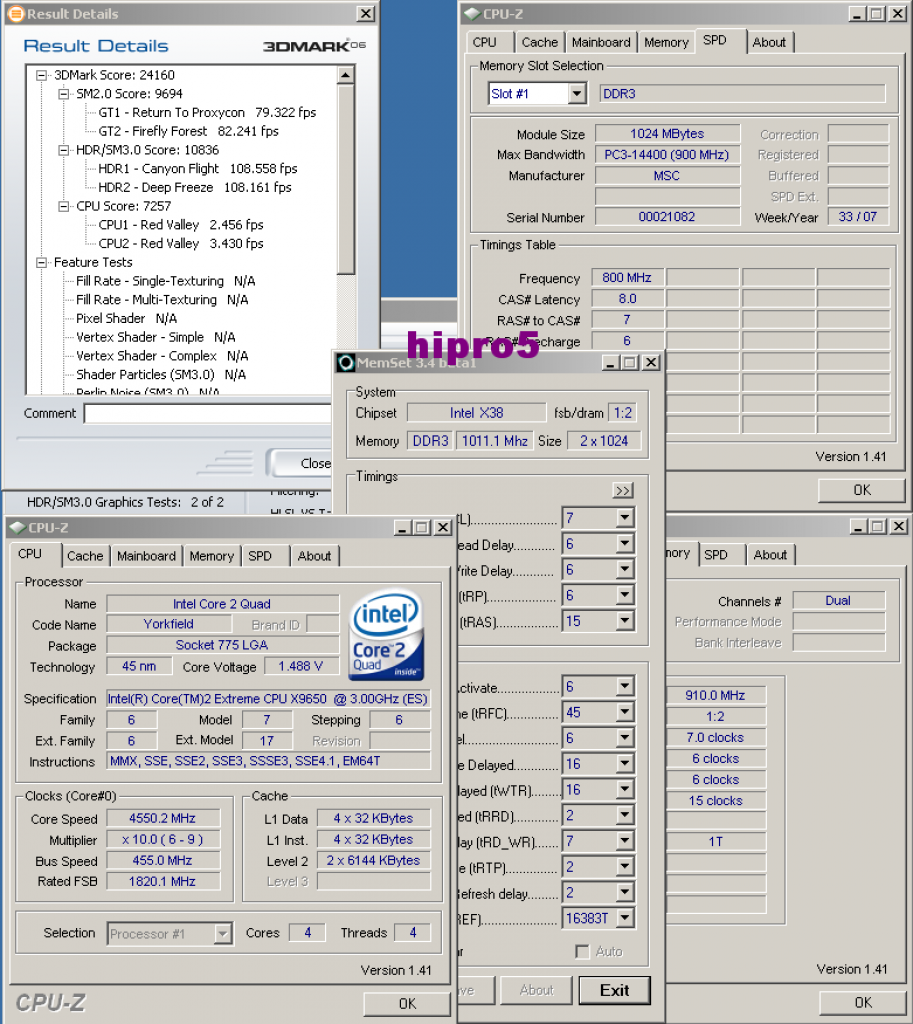913x1024 pixels.
Task: Click the Result Details title bar icon
Action: pos(15,14)
